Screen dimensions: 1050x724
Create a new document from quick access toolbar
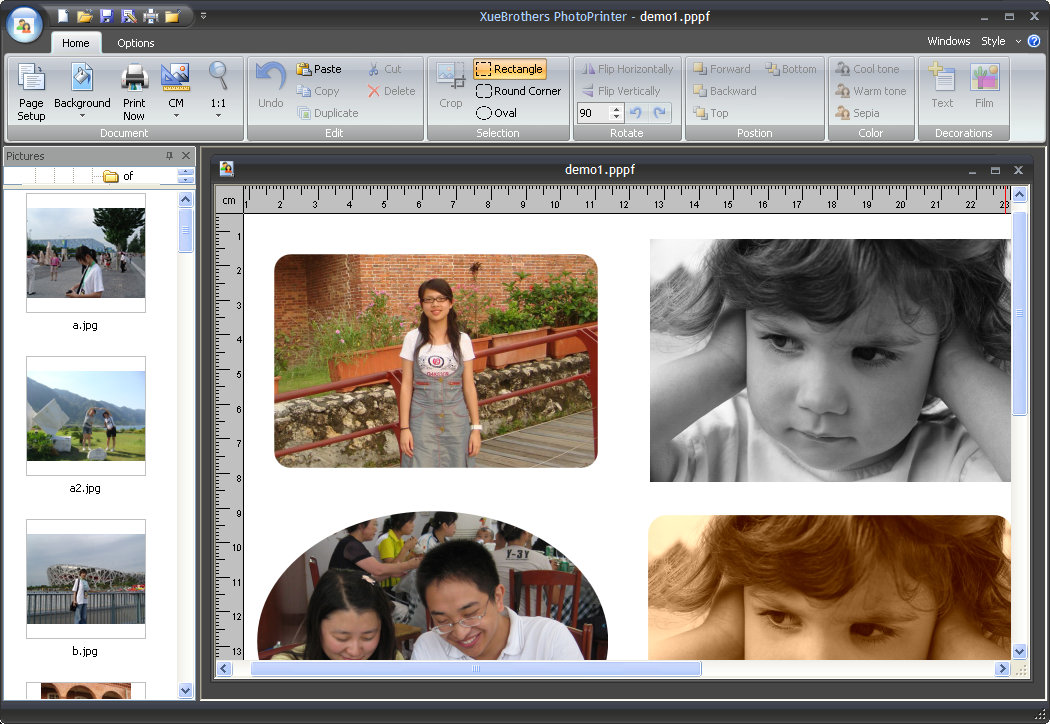[x=63, y=16]
